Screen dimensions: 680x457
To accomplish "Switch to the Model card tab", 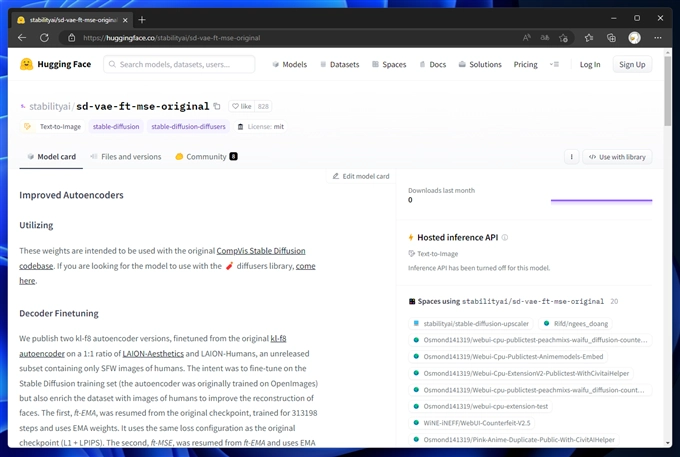I will click(x=51, y=157).
